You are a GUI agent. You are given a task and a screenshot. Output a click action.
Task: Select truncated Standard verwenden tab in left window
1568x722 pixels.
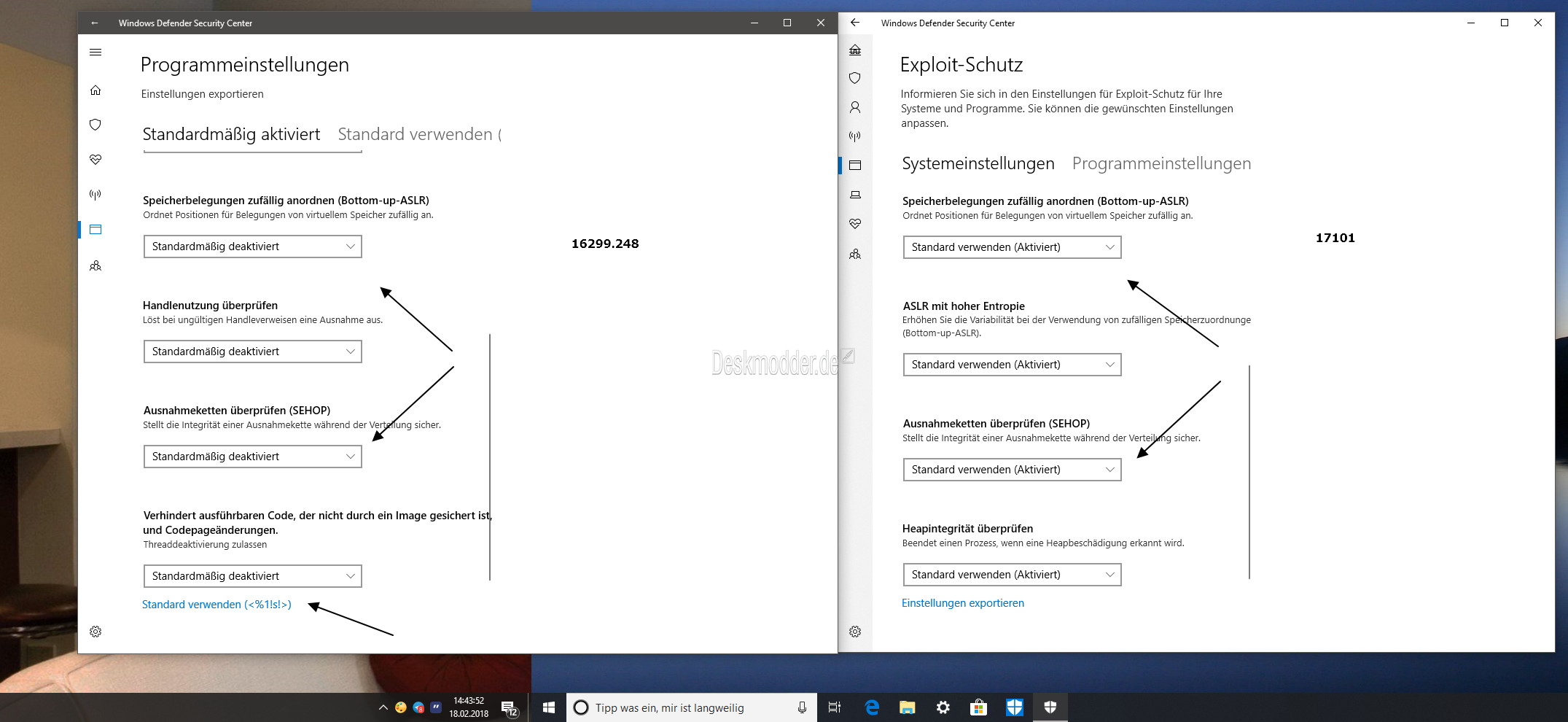[419, 134]
